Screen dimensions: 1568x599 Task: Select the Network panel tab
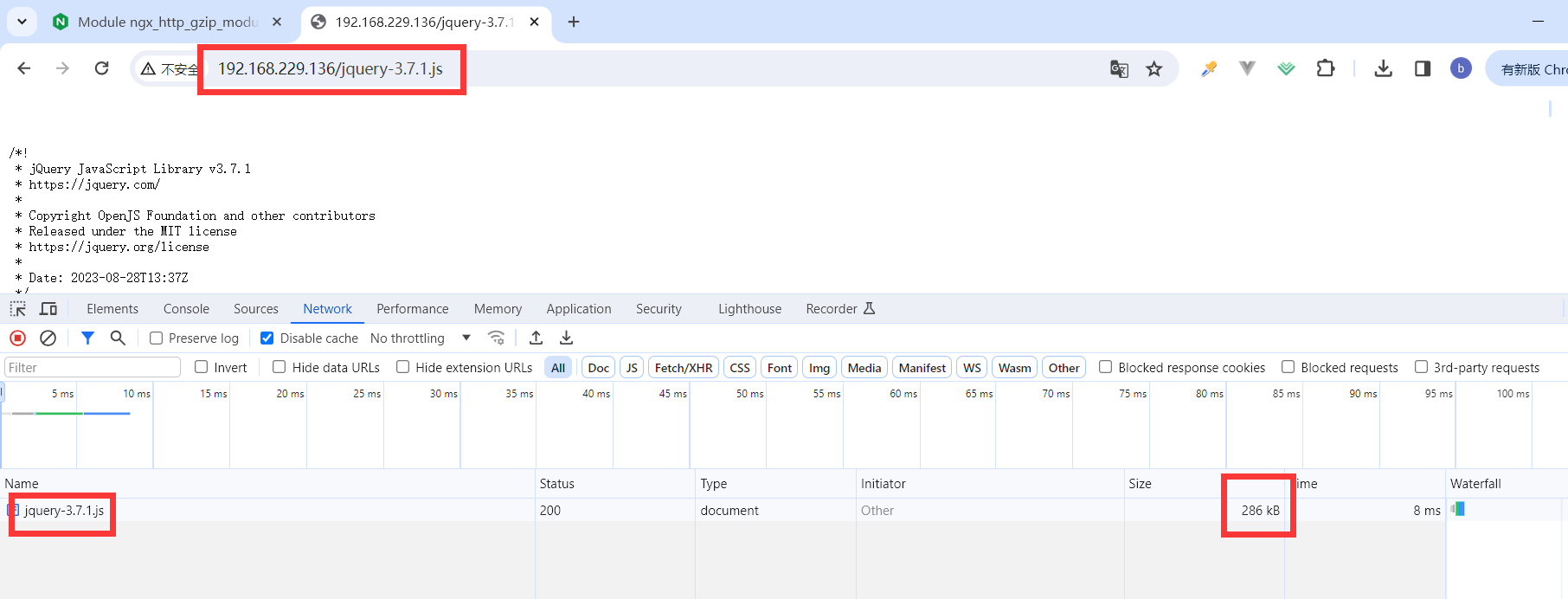click(327, 309)
